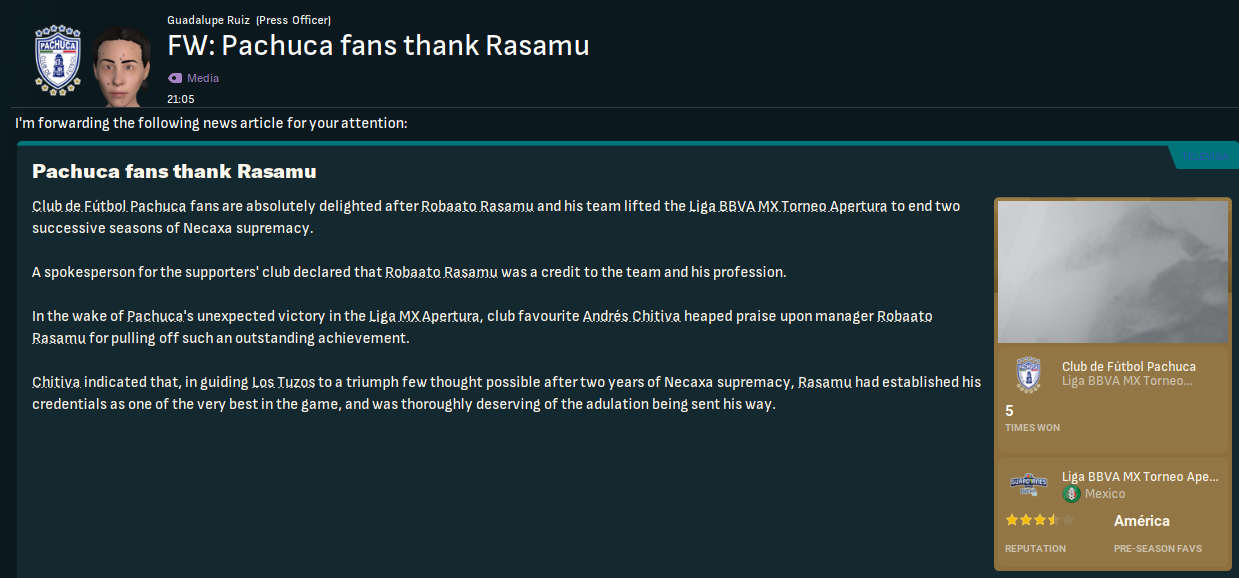
Task: Open Liga BBVA MX Torneo Apertura link in the first paragraph
Action: click(787, 206)
